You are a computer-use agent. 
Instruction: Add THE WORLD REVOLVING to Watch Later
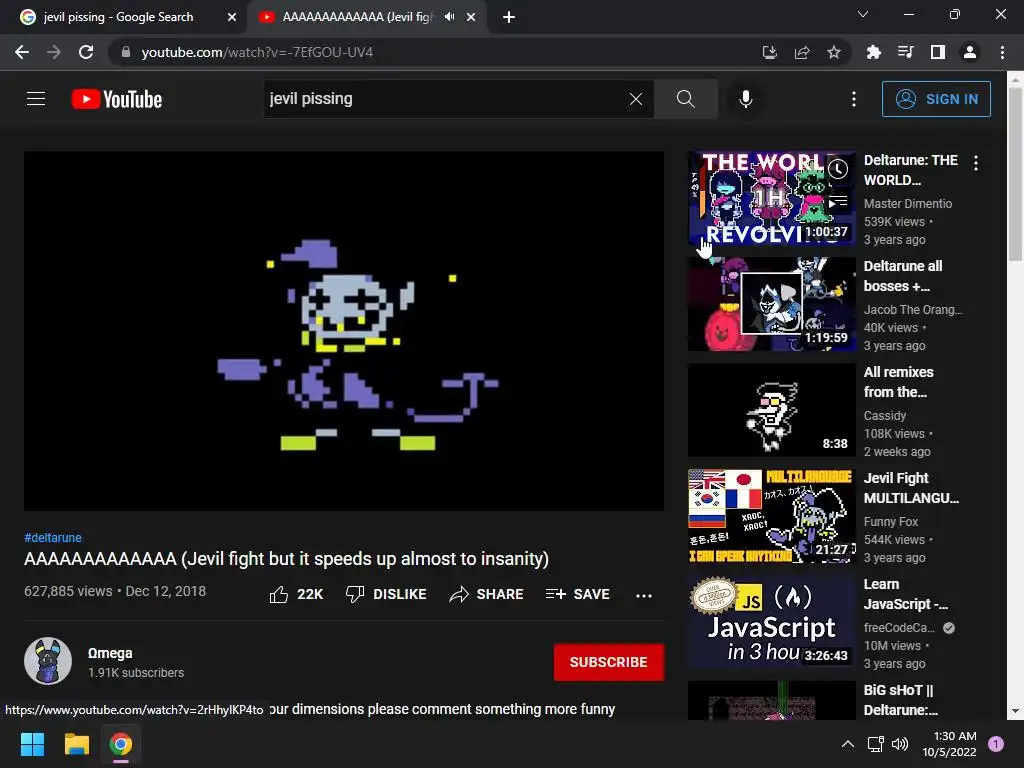point(838,170)
